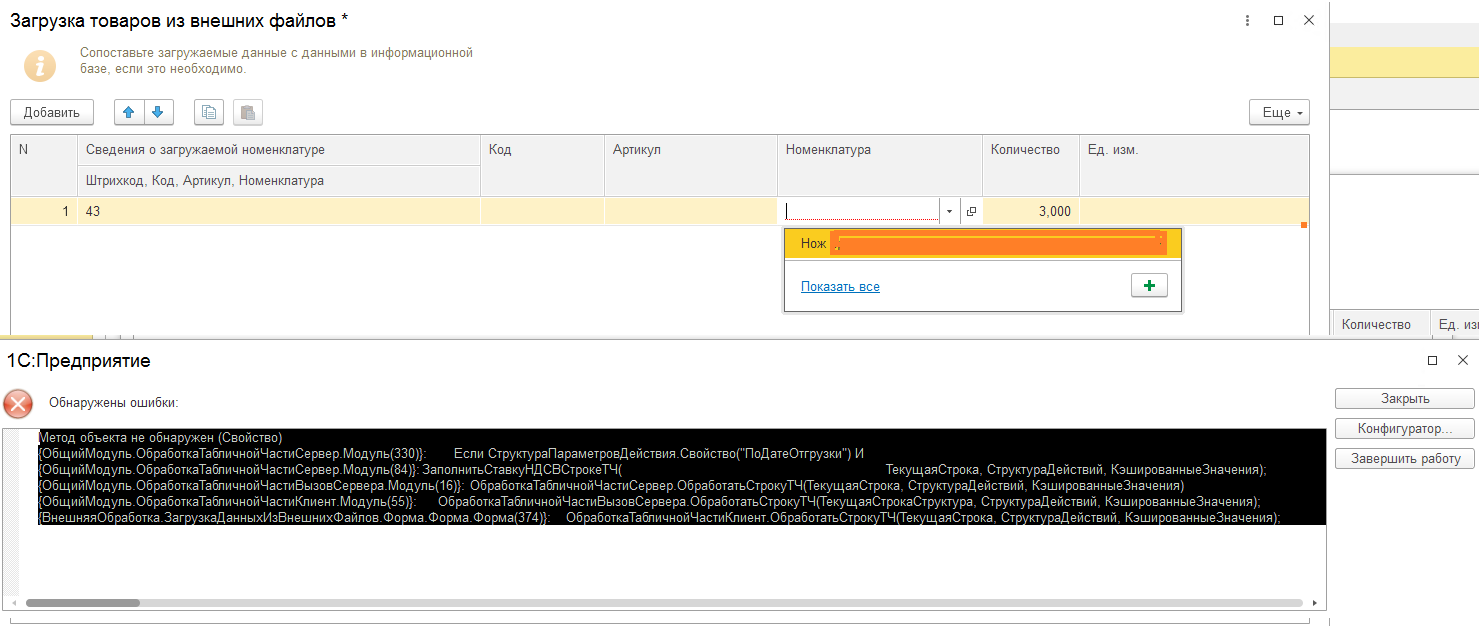Click the Количество column header in table
Image resolution: width=1479 pixels, height=626 pixels.
[x=1031, y=165]
